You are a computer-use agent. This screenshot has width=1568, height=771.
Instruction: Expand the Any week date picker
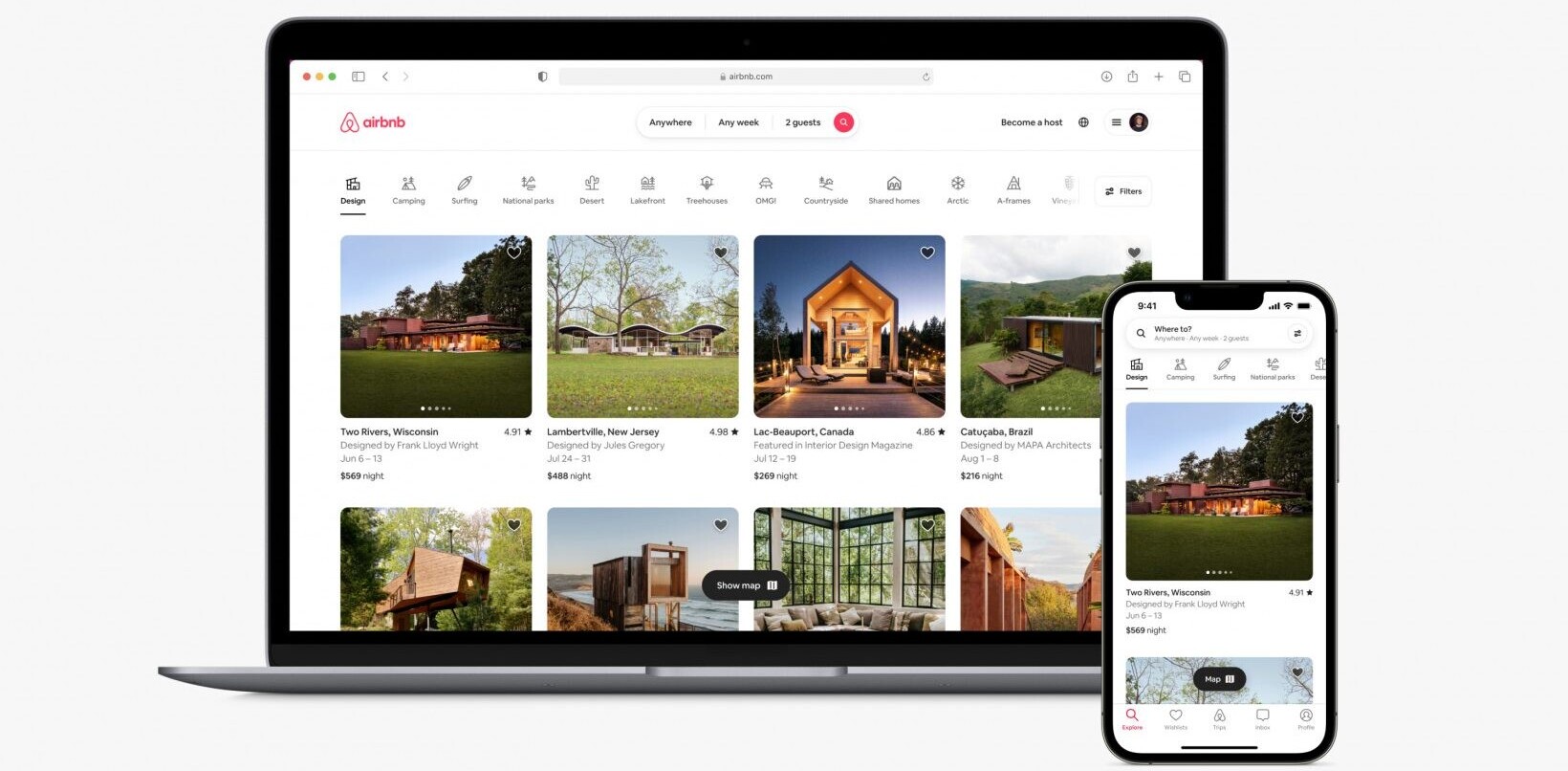pos(738,122)
